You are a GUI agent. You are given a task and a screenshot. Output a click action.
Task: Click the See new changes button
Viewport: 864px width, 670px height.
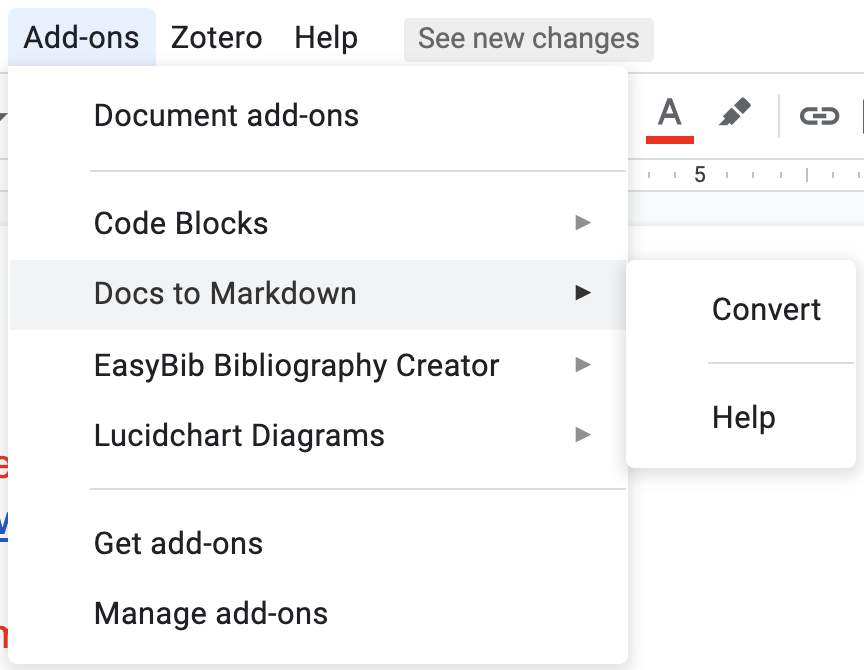528,39
